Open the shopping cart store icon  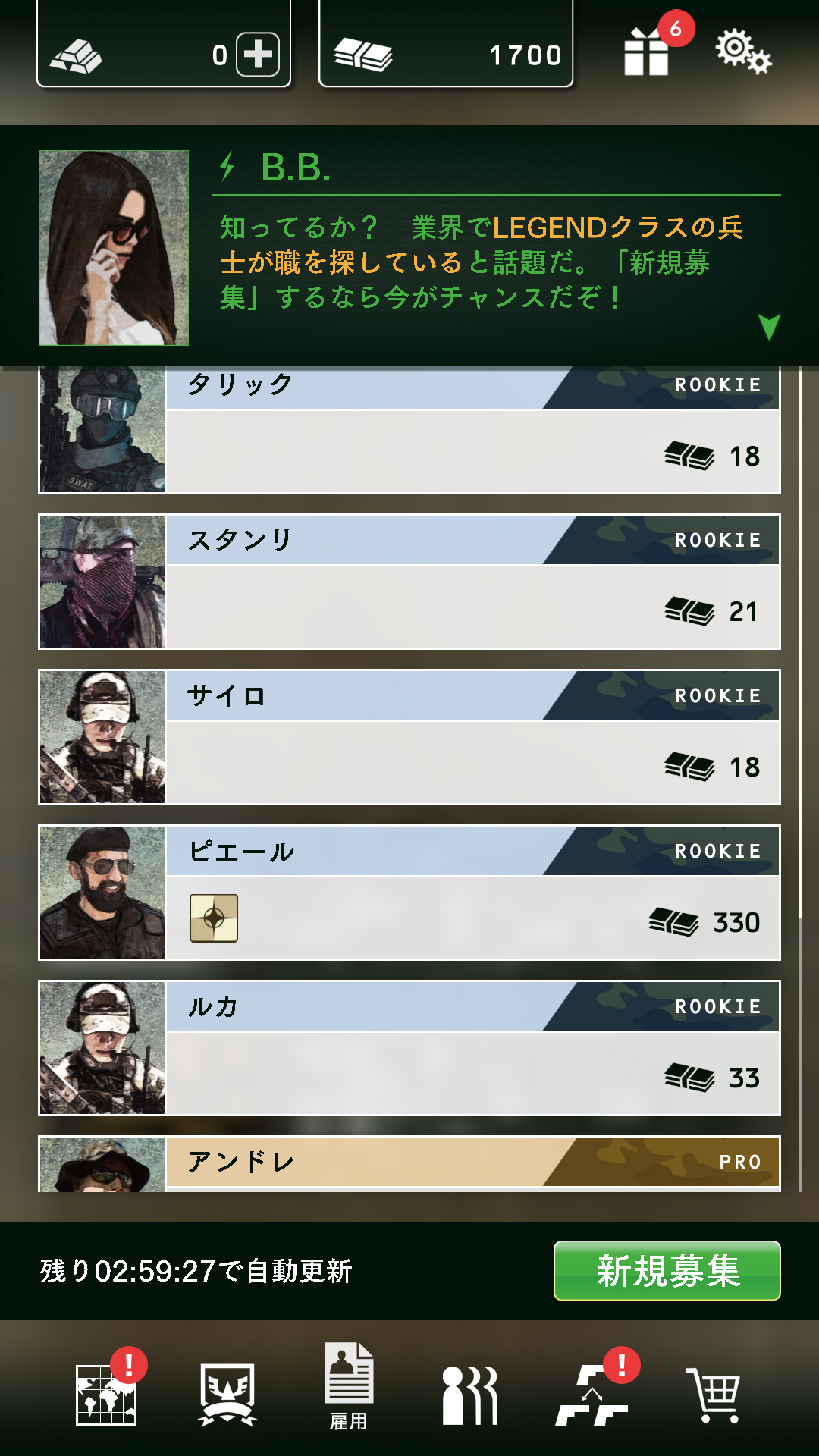point(713,1395)
